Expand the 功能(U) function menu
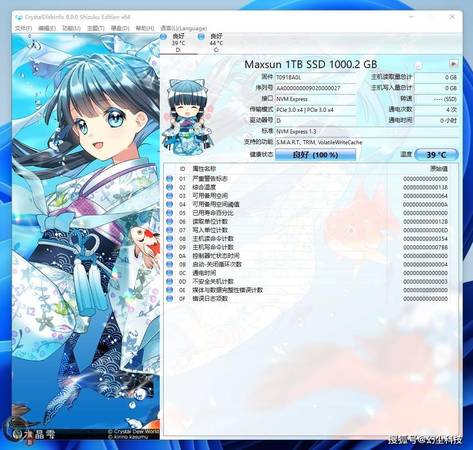Image resolution: width=473 pixels, height=450 pixels. (x=72, y=28)
